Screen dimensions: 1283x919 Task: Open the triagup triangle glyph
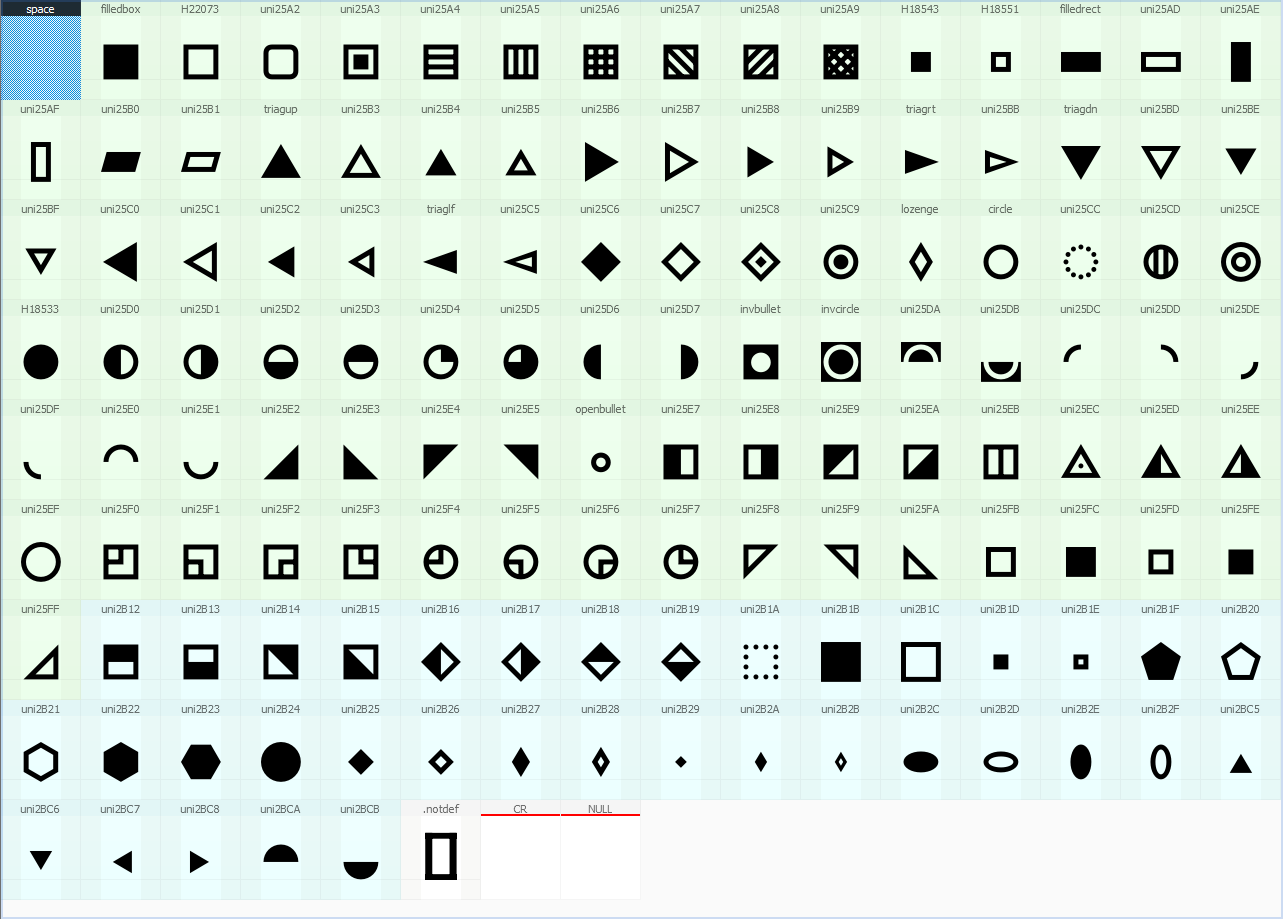click(280, 161)
